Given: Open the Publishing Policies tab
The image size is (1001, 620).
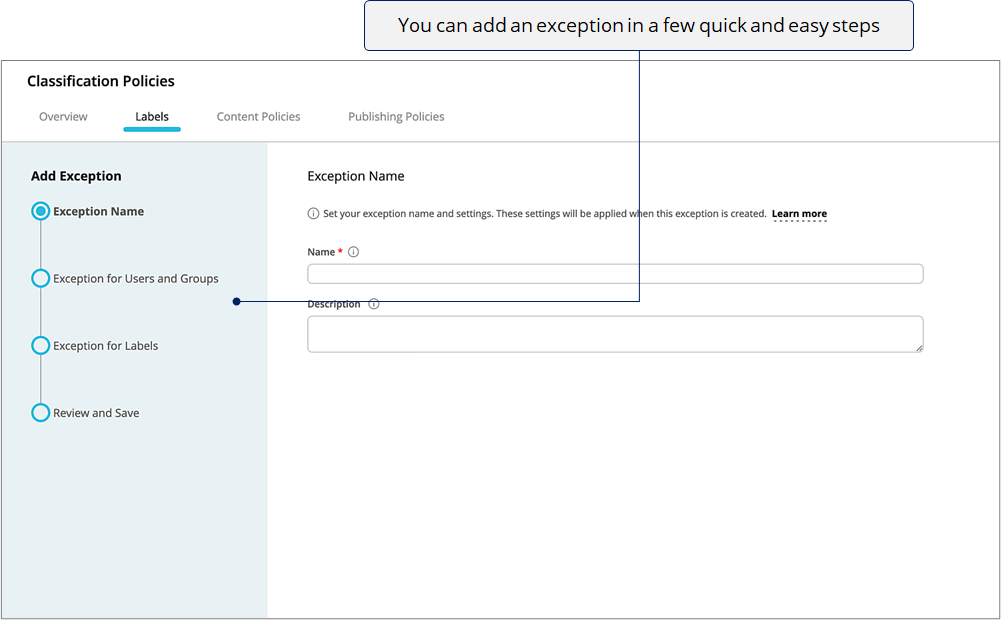Looking at the screenshot, I should pos(396,116).
